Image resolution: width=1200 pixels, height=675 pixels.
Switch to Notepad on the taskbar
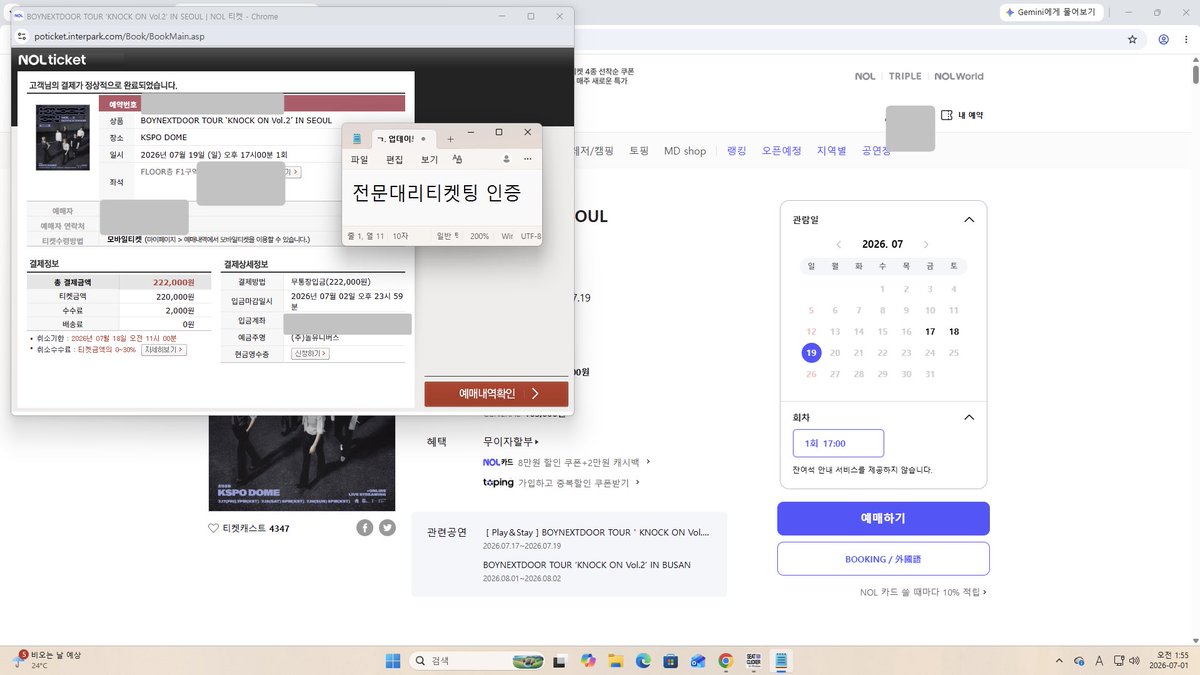click(780, 661)
